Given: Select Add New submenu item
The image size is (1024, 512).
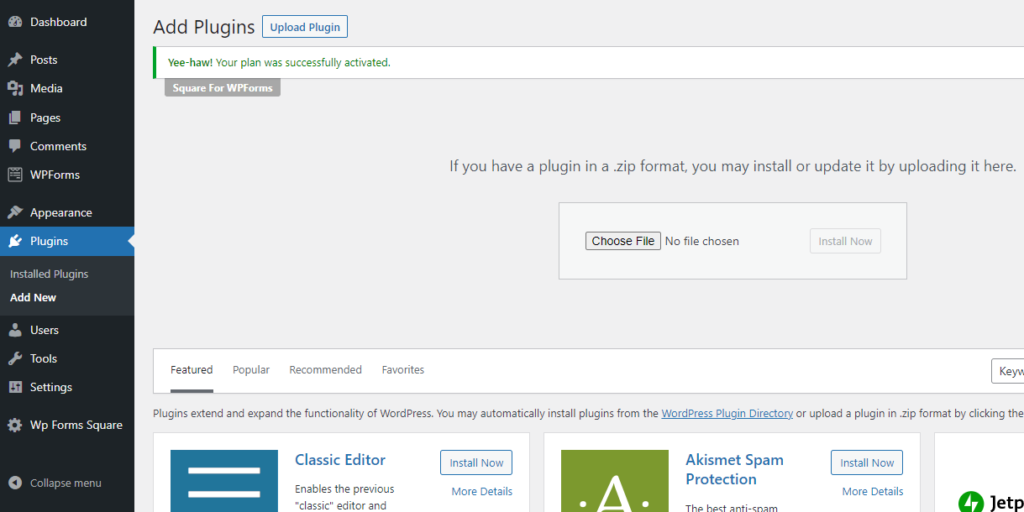Looking at the screenshot, I should 33,297.
